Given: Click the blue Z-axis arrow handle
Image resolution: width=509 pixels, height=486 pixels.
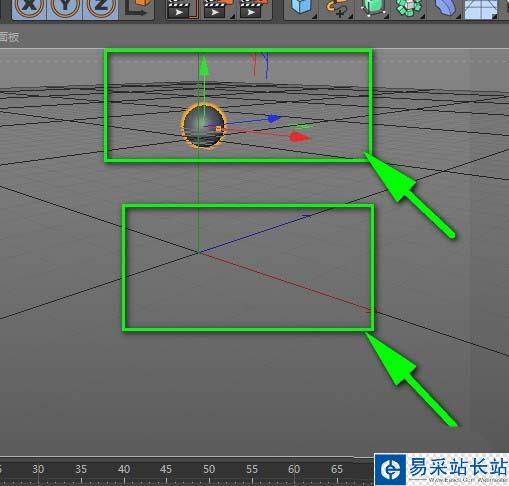Looking at the screenshot, I should tap(274, 118).
